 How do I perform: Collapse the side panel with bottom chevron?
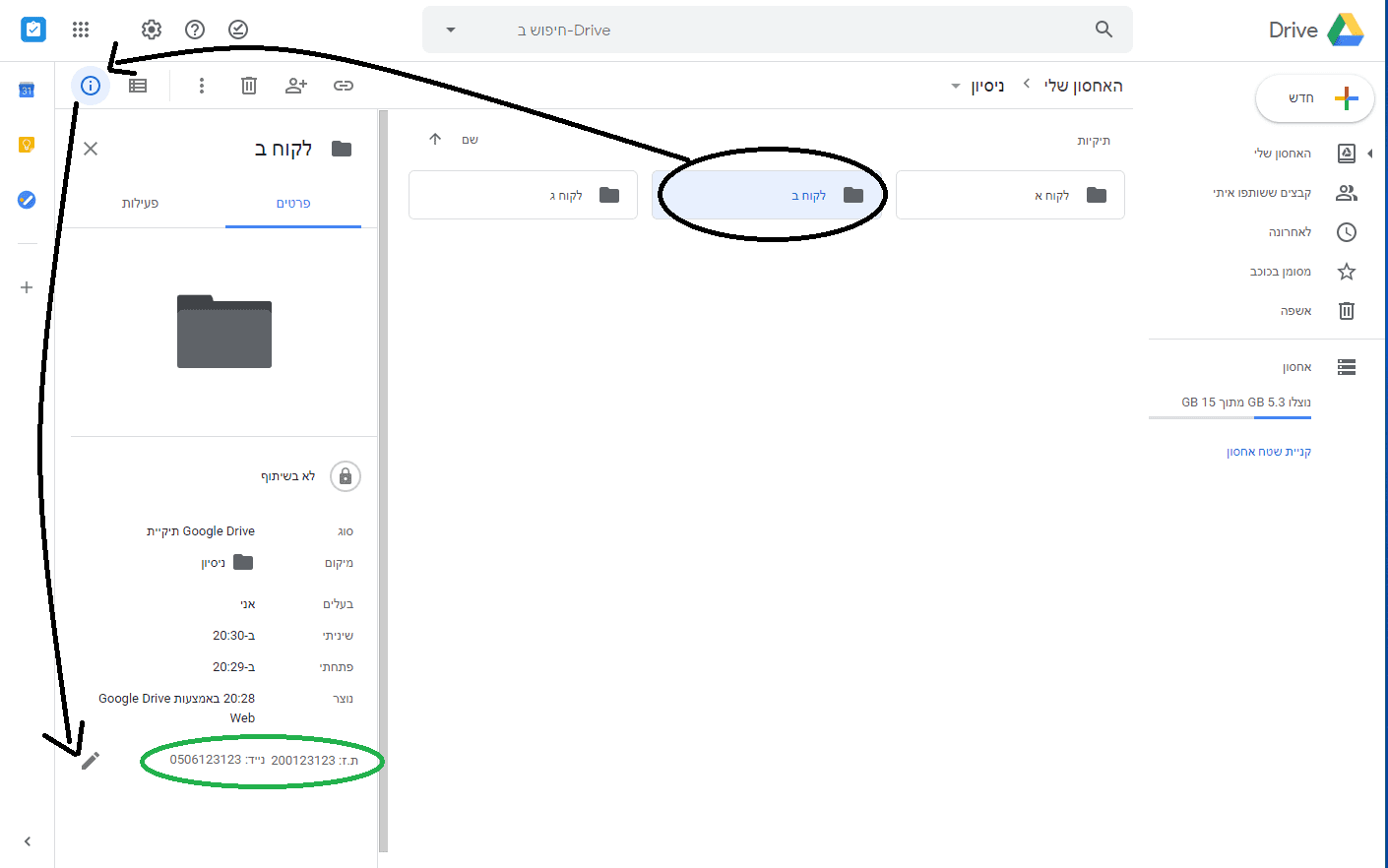pos(28,841)
